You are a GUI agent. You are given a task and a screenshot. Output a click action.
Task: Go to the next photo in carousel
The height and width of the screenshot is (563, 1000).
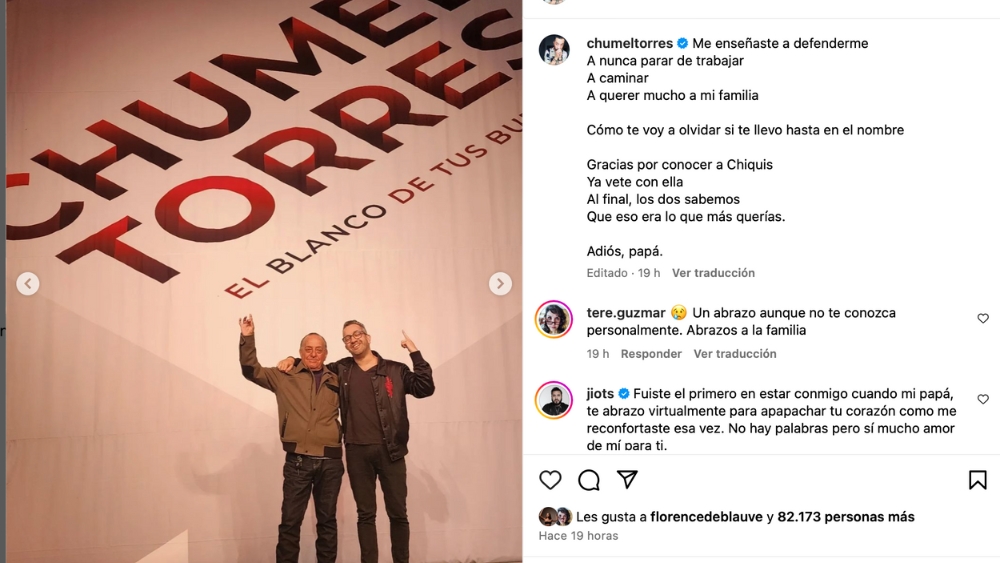(500, 283)
